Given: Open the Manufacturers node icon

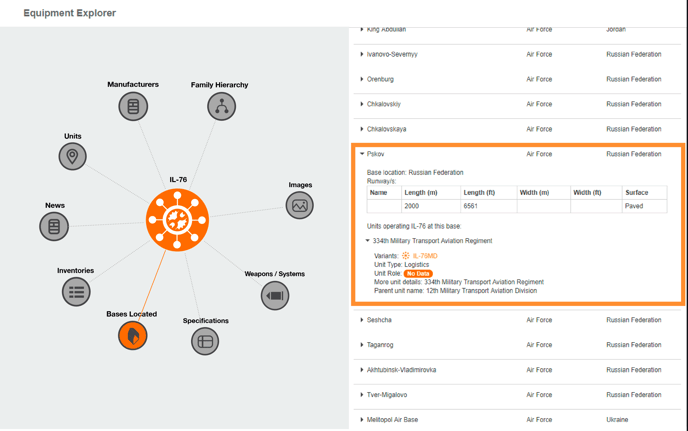Looking at the screenshot, I should (133, 106).
